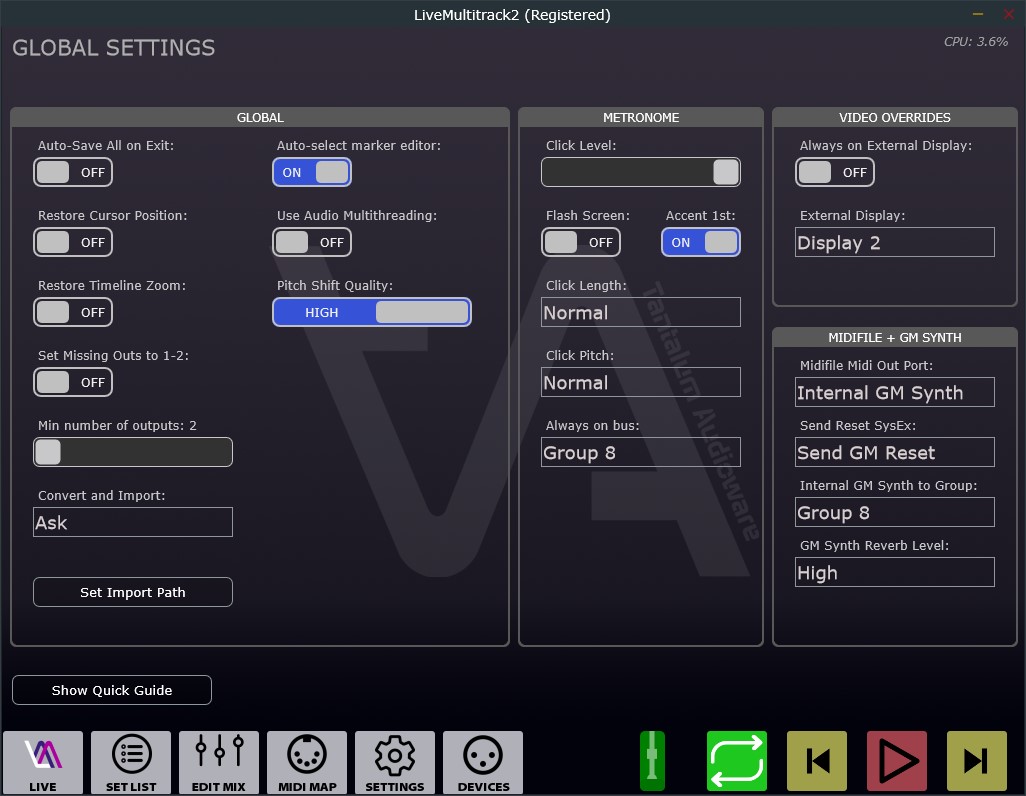
Task: Click the Set Import Path button
Action: (133, 592)
